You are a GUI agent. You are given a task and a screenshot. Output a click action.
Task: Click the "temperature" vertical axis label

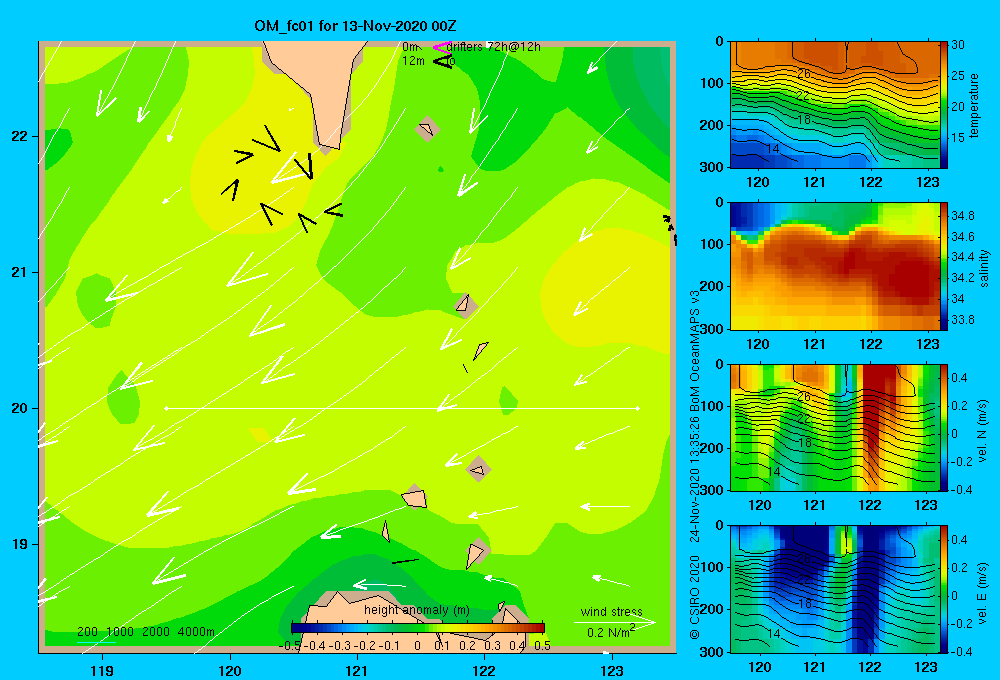coord(974,105)
